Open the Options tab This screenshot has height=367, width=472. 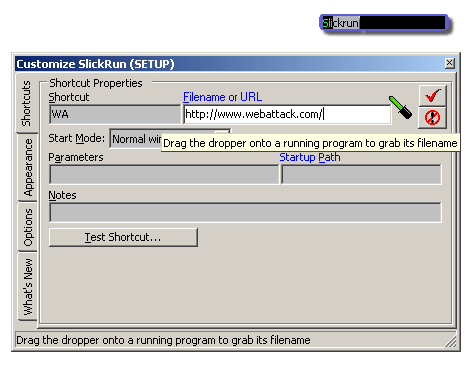pyautogui.click(x=28, y=227)
